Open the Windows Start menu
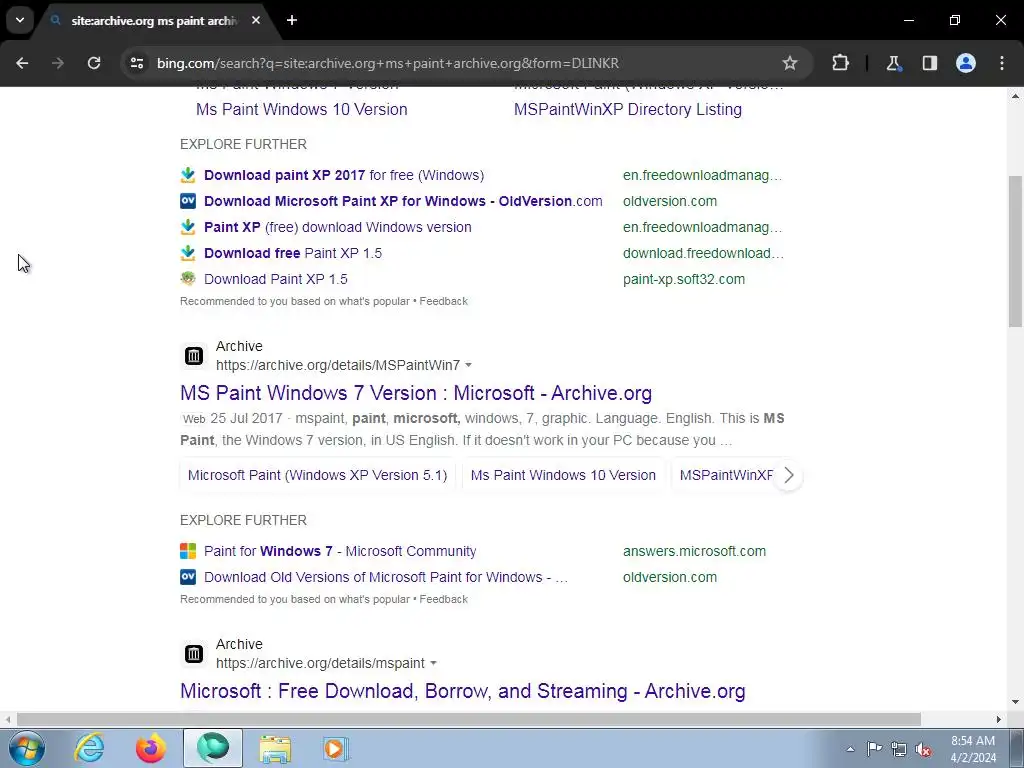This screenshot has width=1024, height=768. pyautogui.click(x=26, y=748)
